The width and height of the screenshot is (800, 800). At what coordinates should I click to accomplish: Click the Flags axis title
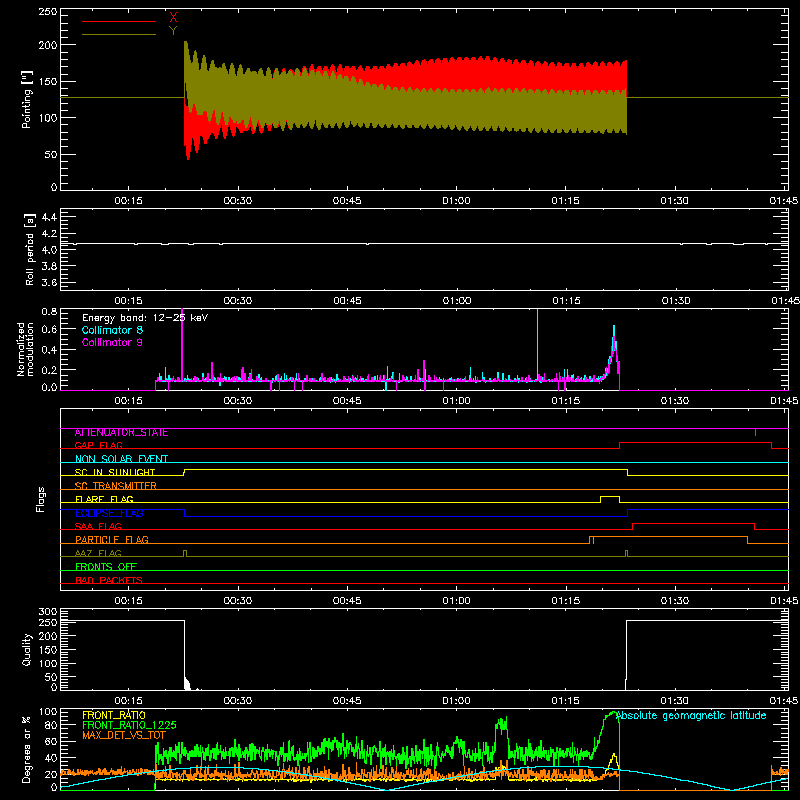pyautogui.click(x=40, y=499)
